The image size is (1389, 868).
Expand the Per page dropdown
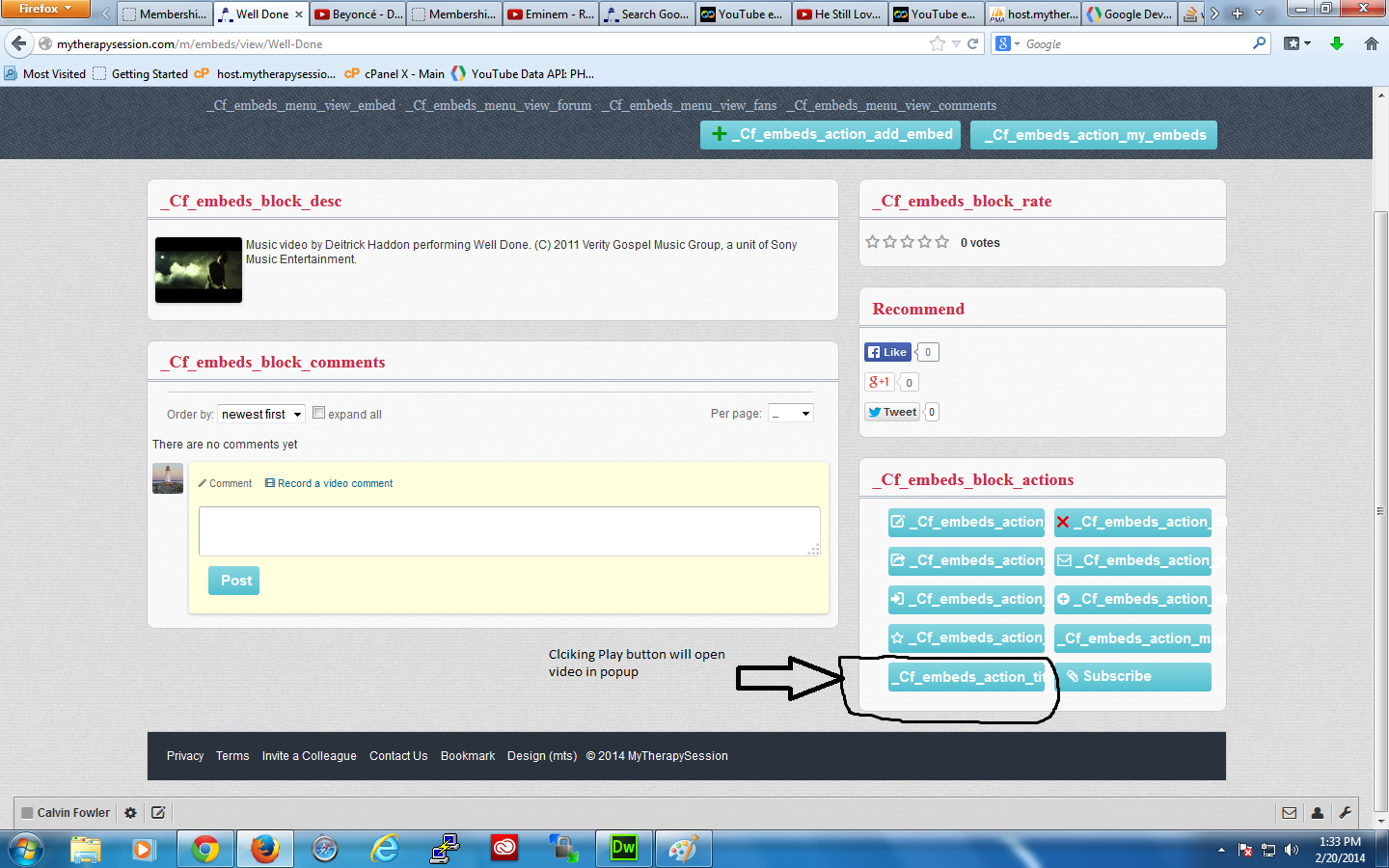pyautogui.click(x=791, y=414)
